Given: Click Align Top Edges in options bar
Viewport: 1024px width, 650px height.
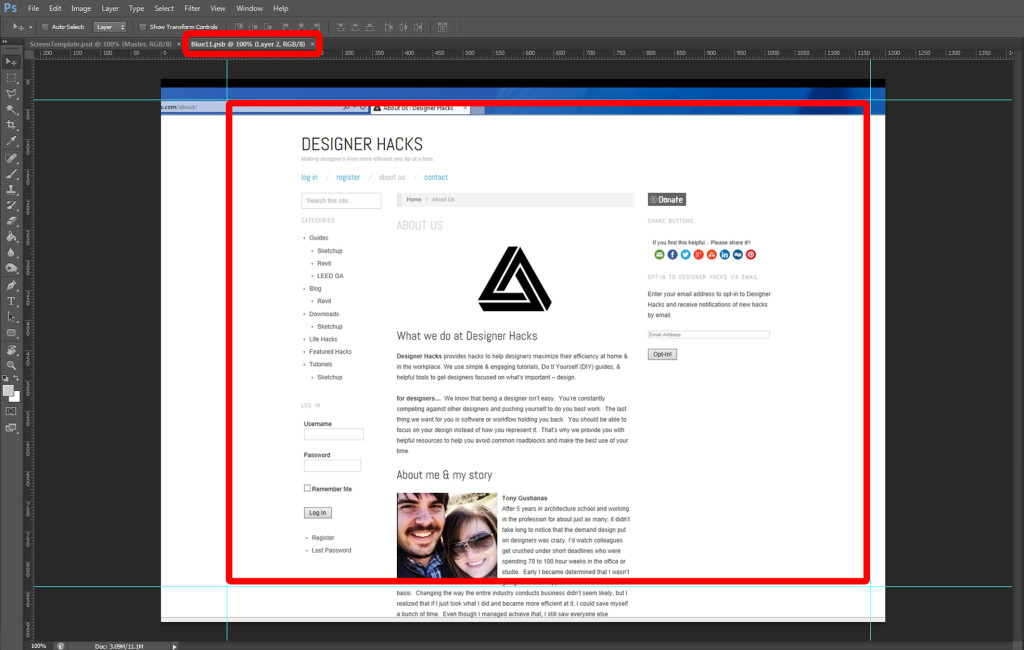Looking at the screenshot, I should [x=238, y=27].
